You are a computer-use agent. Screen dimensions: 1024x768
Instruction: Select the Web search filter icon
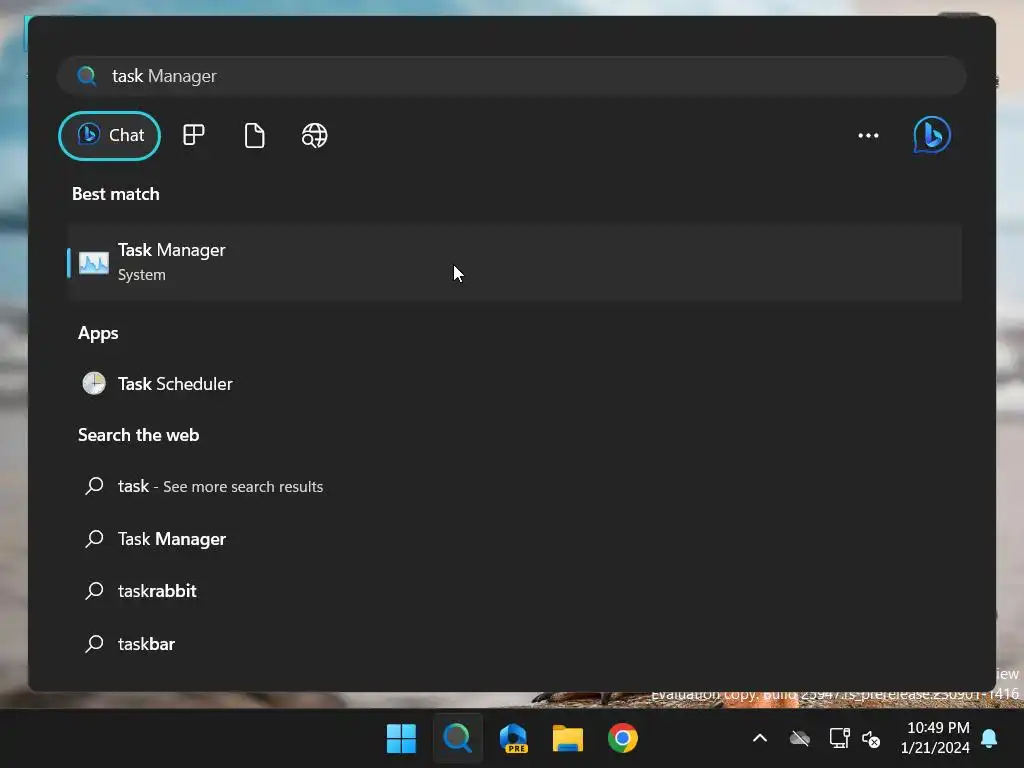pyautogui.click(x=314, y=135)
